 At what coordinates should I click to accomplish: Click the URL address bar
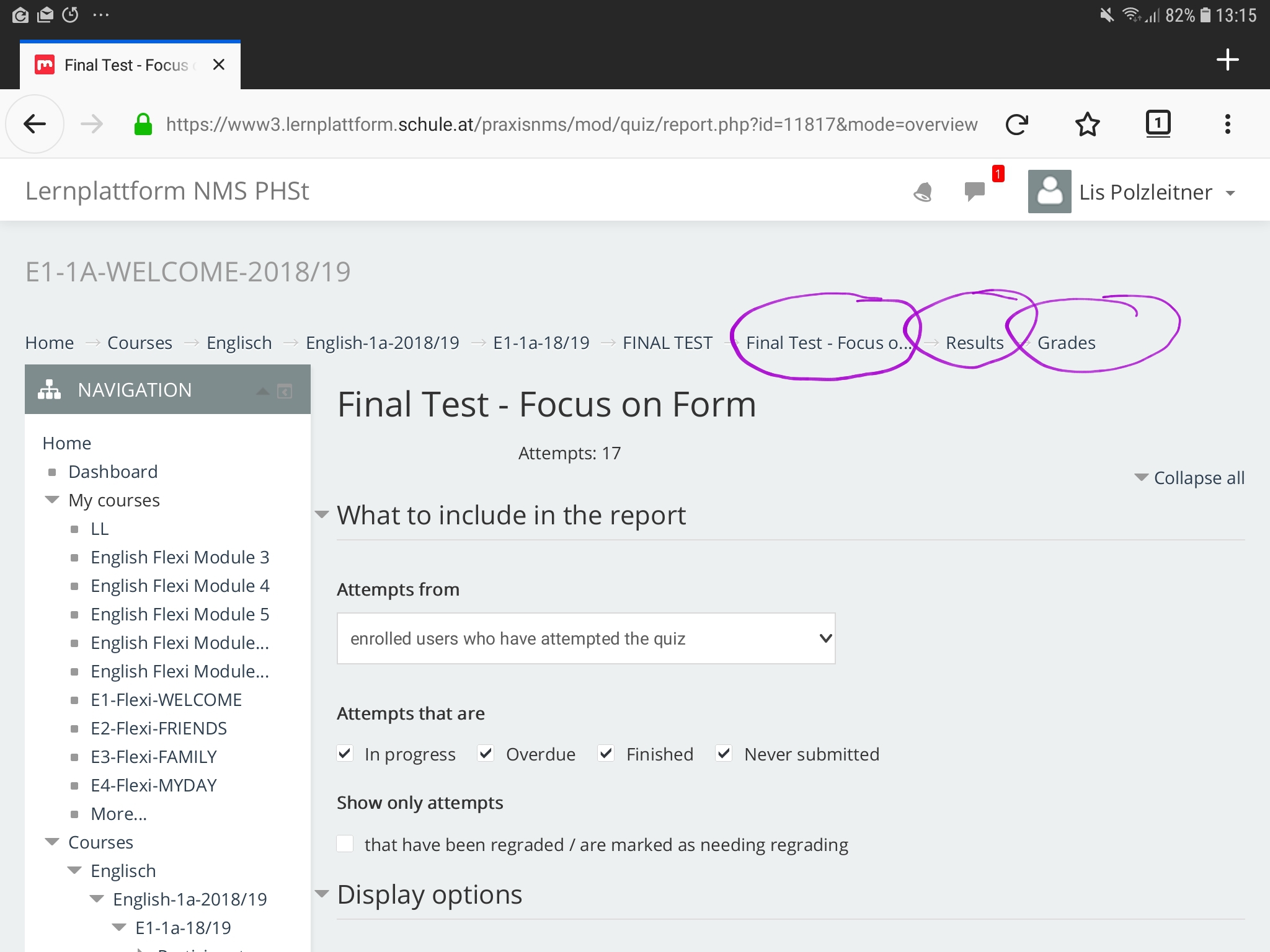point(571,124)
